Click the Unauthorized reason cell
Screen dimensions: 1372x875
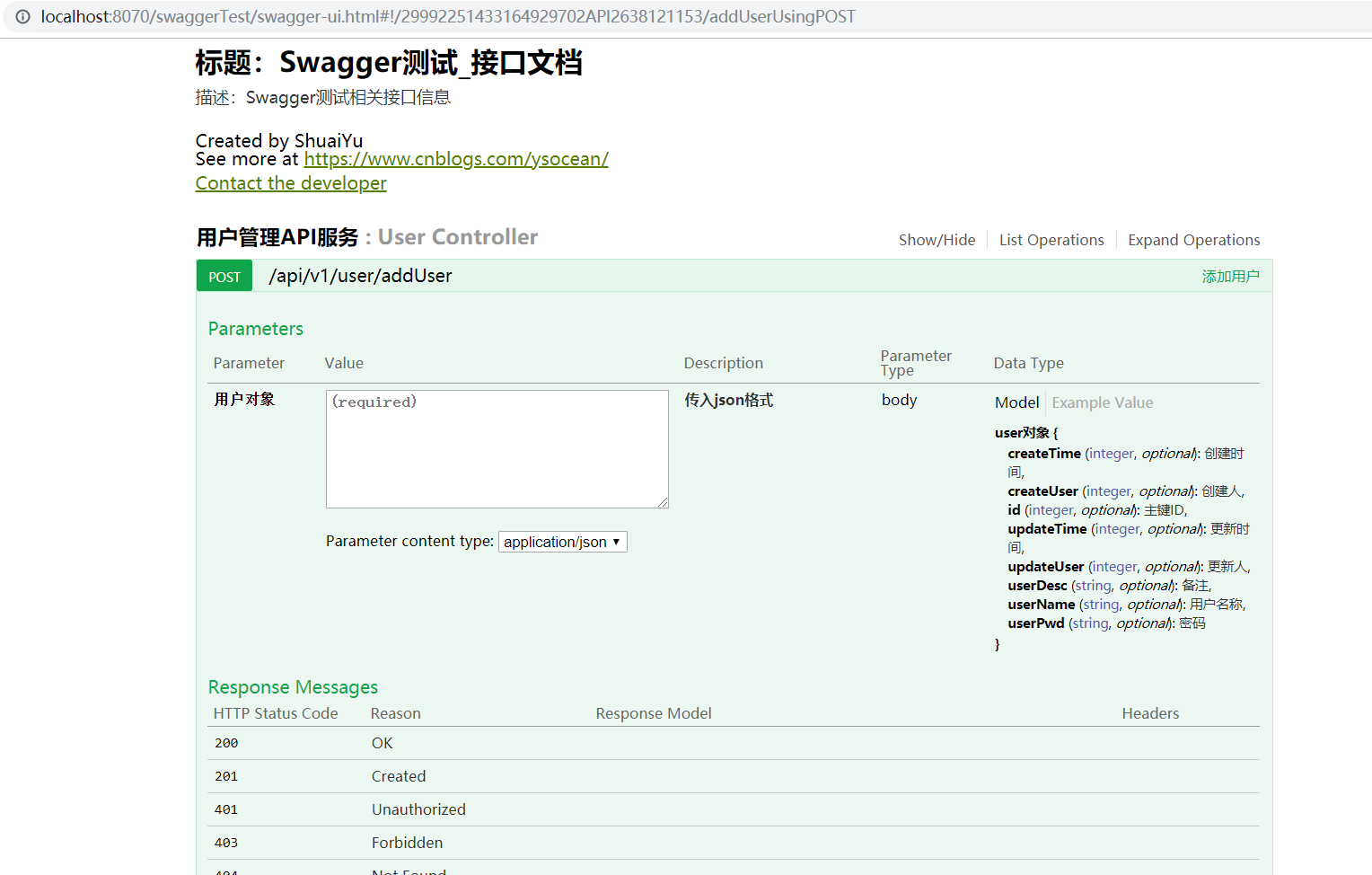[x=418, y=809]
